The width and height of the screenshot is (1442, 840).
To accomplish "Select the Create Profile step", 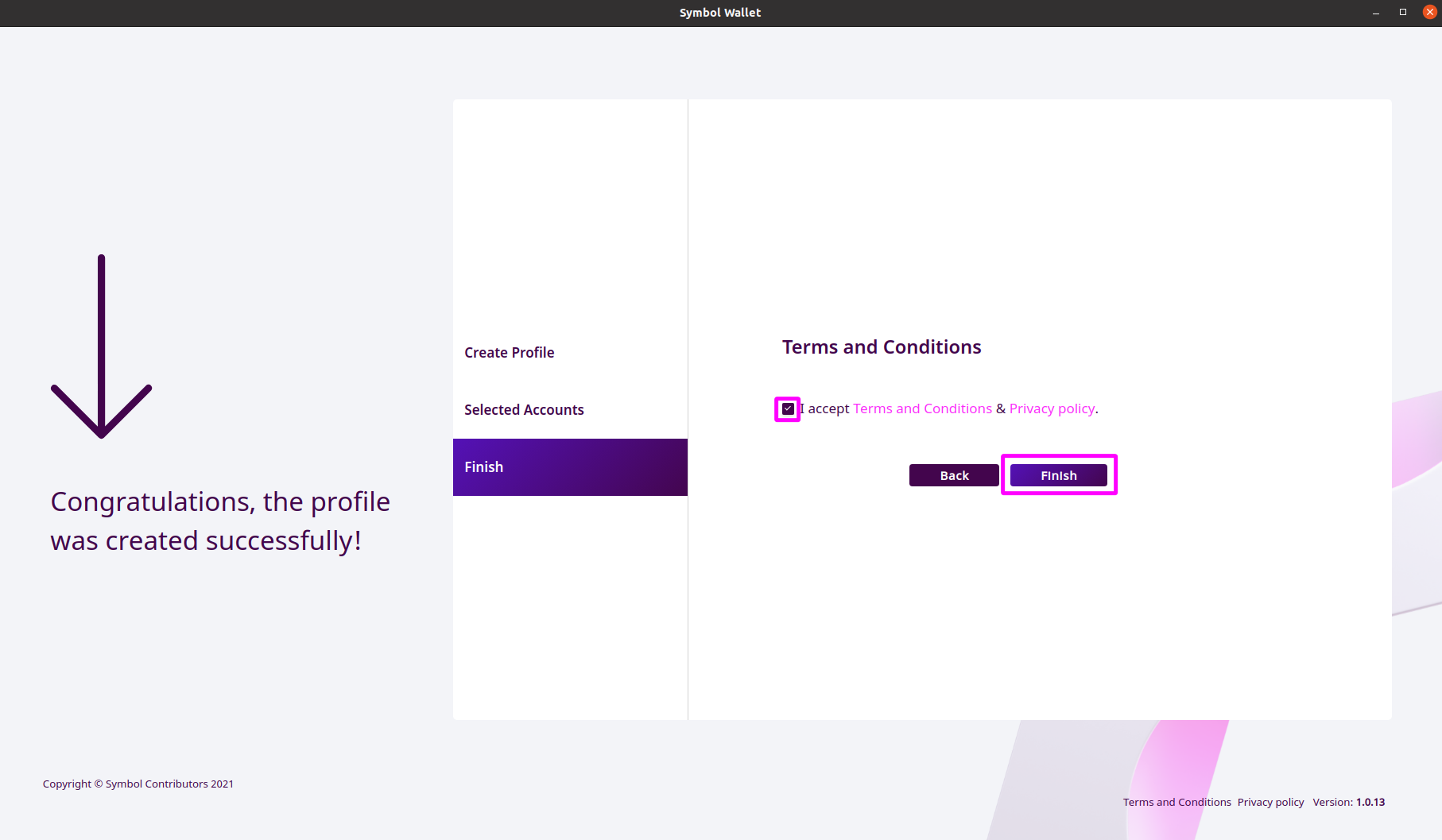I will (570, 353).
